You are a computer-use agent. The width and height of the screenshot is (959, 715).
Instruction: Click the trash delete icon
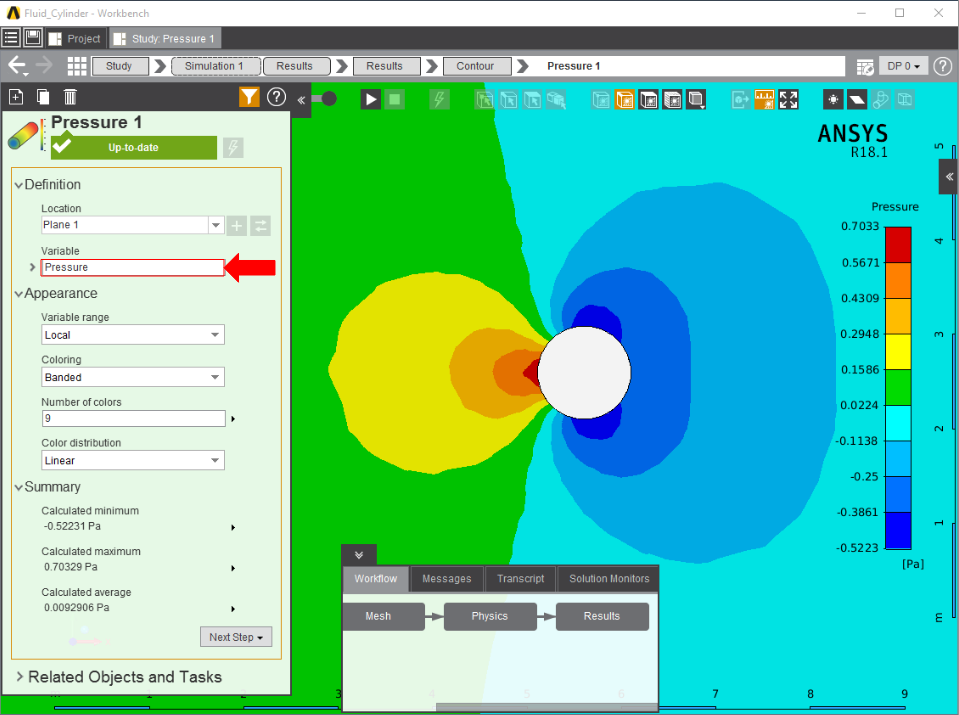pyautogui.click(x=70, y=97)
